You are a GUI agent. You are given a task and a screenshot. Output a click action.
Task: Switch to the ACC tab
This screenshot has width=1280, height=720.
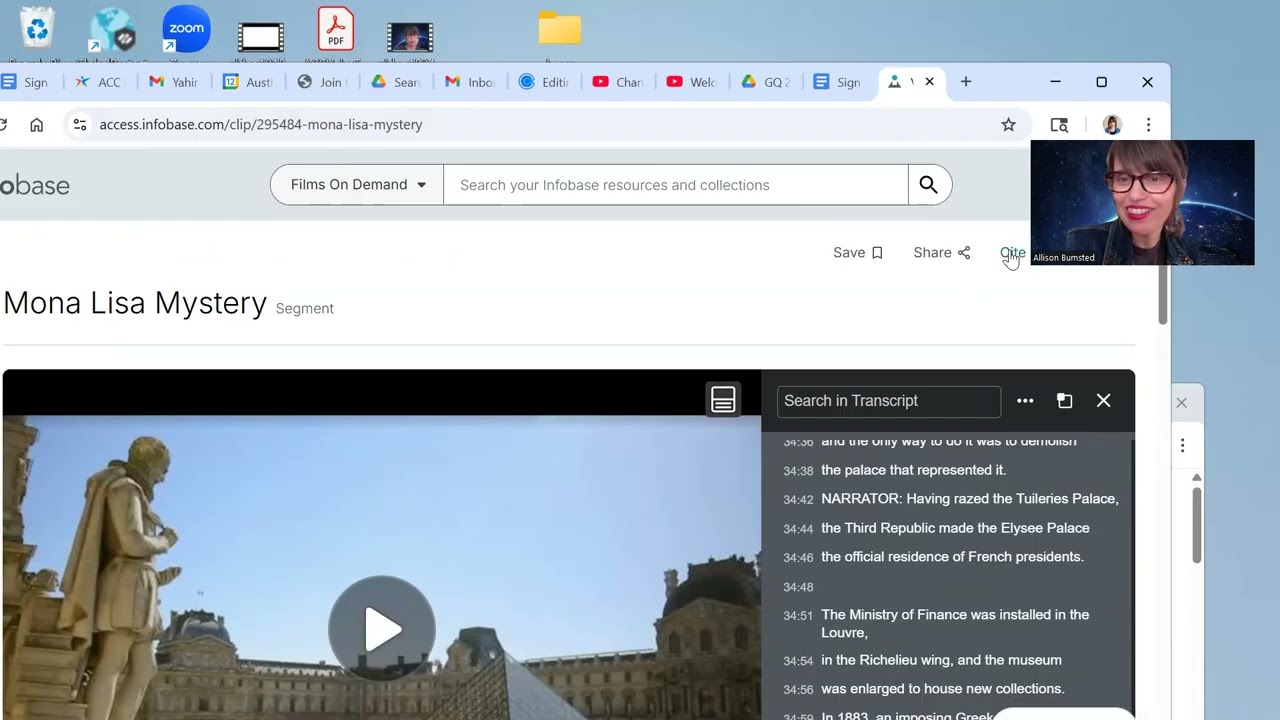point(99,82)
